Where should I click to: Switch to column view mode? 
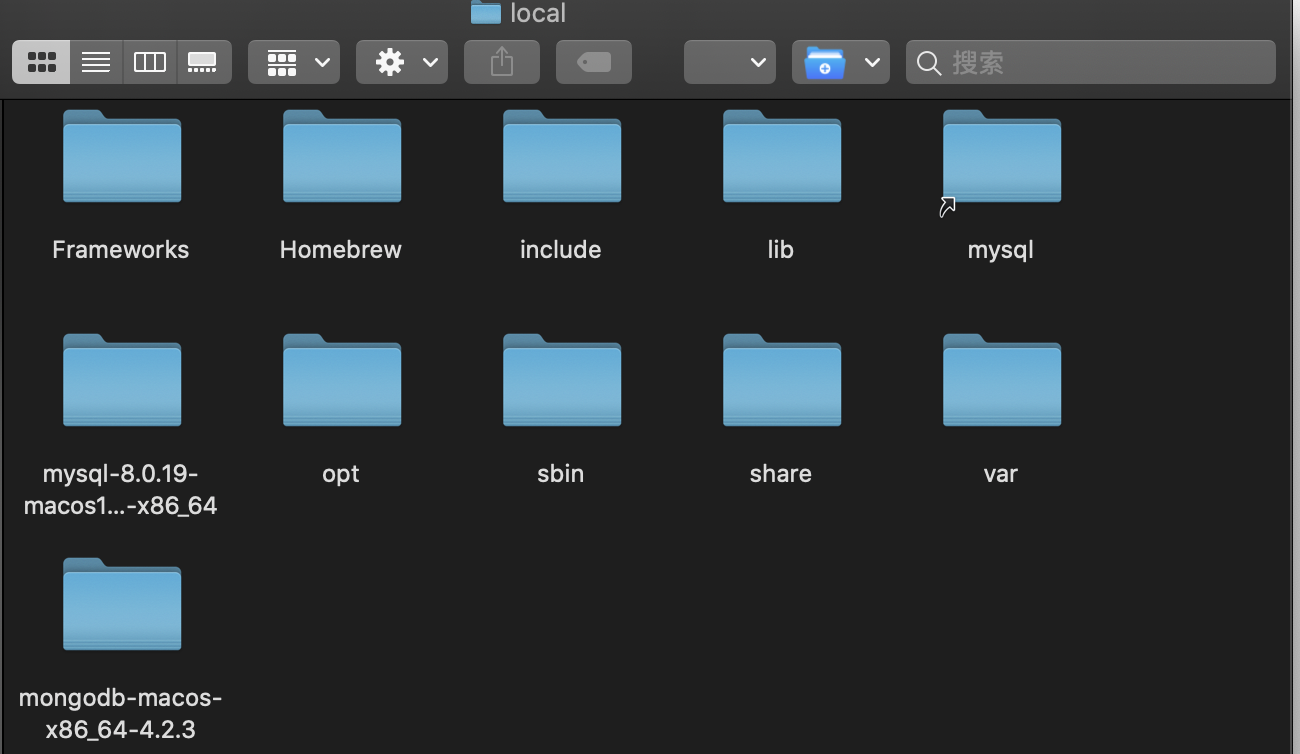(x=150, y=62)
